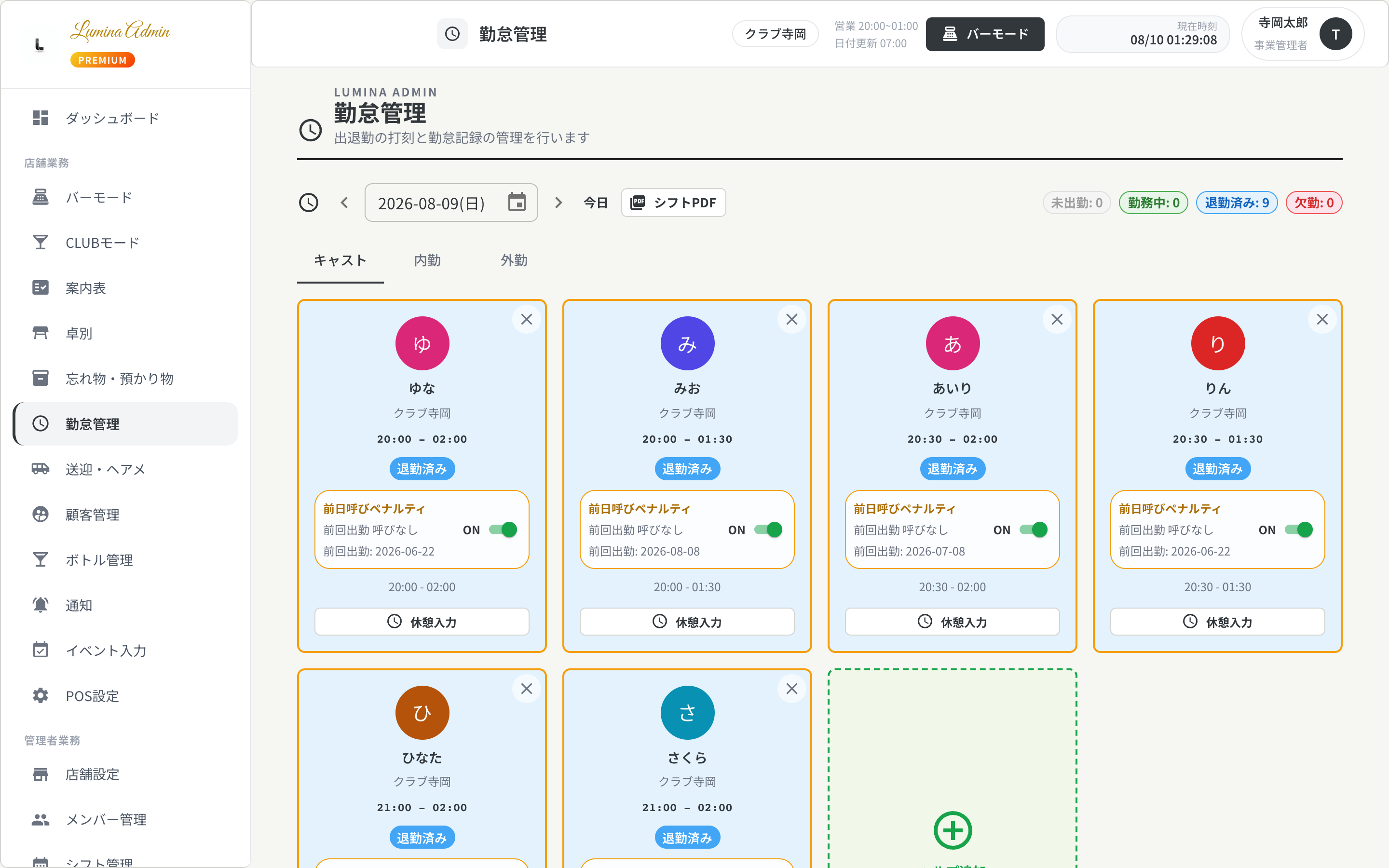Screen dimensions: 1389x868
Task: Open 送迎・ヘアメ in the sidebar
Action: (126, 469)
